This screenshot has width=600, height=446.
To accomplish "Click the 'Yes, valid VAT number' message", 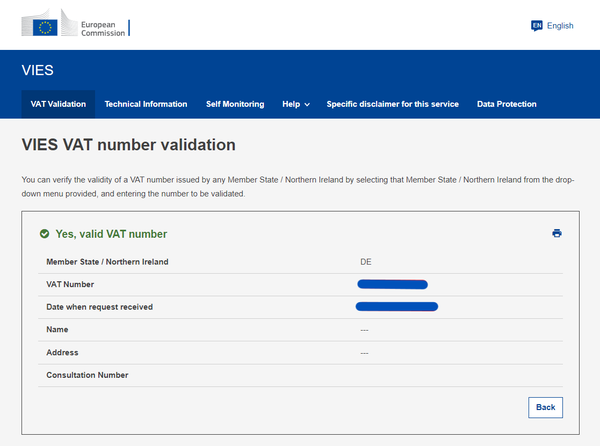I will (111, 234).
